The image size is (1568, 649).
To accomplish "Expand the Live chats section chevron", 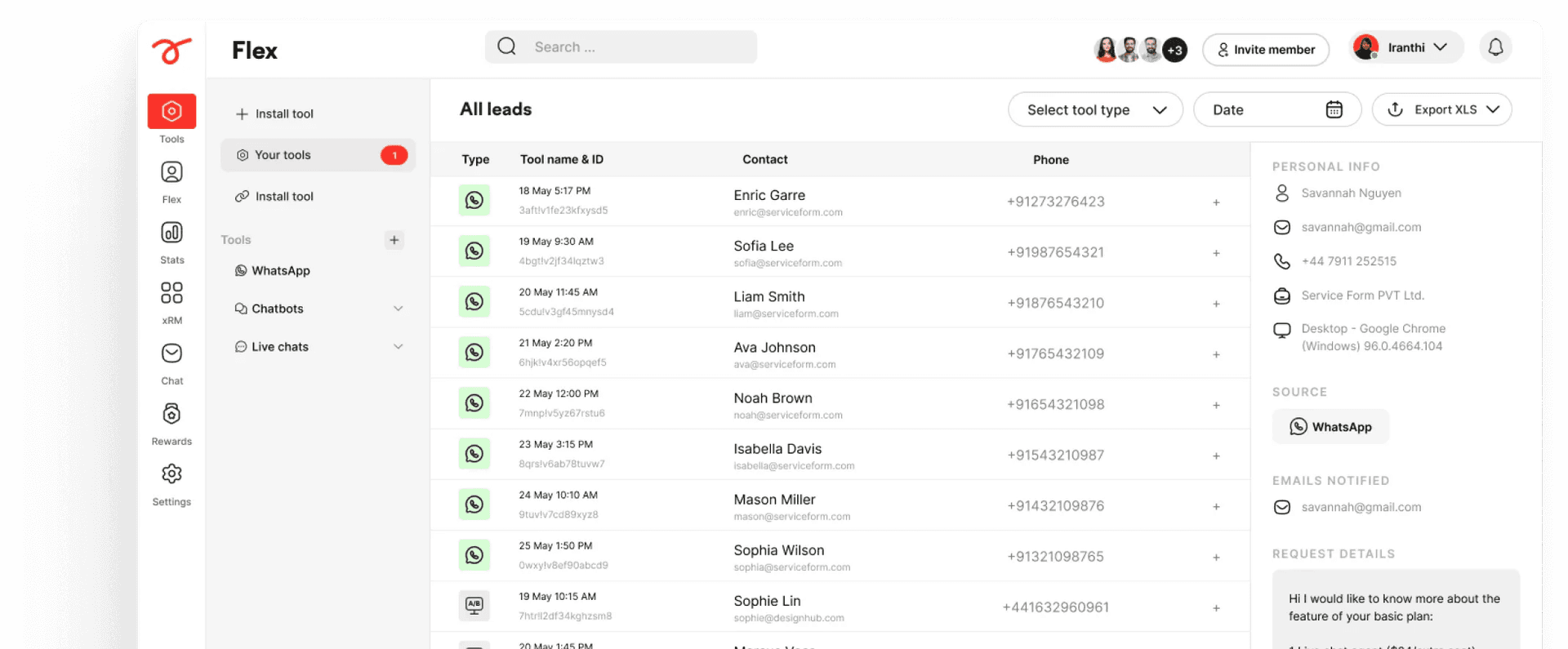I will (x=398, y=346).
